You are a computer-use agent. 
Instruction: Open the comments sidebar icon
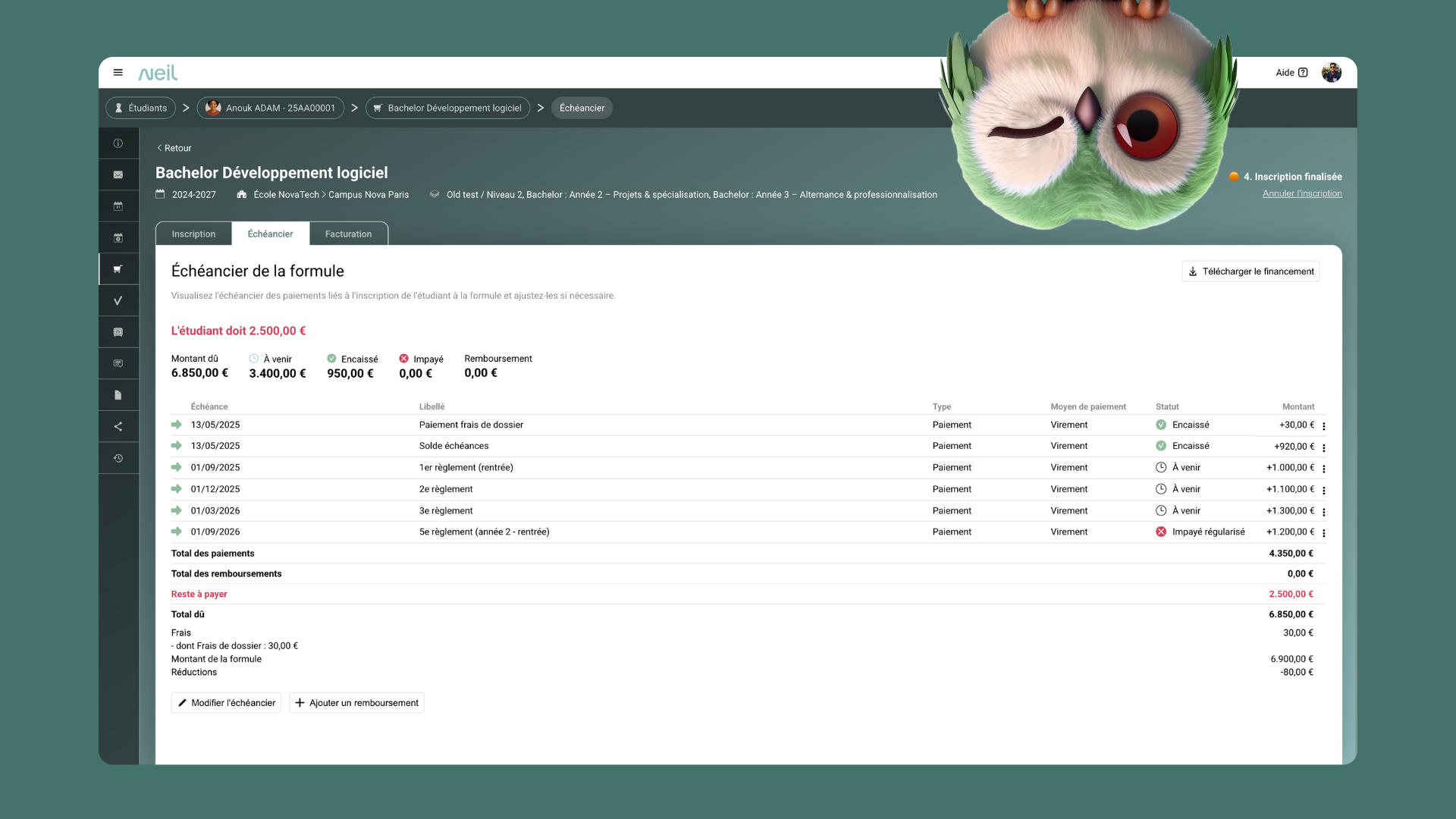click(x=118, y=363)
